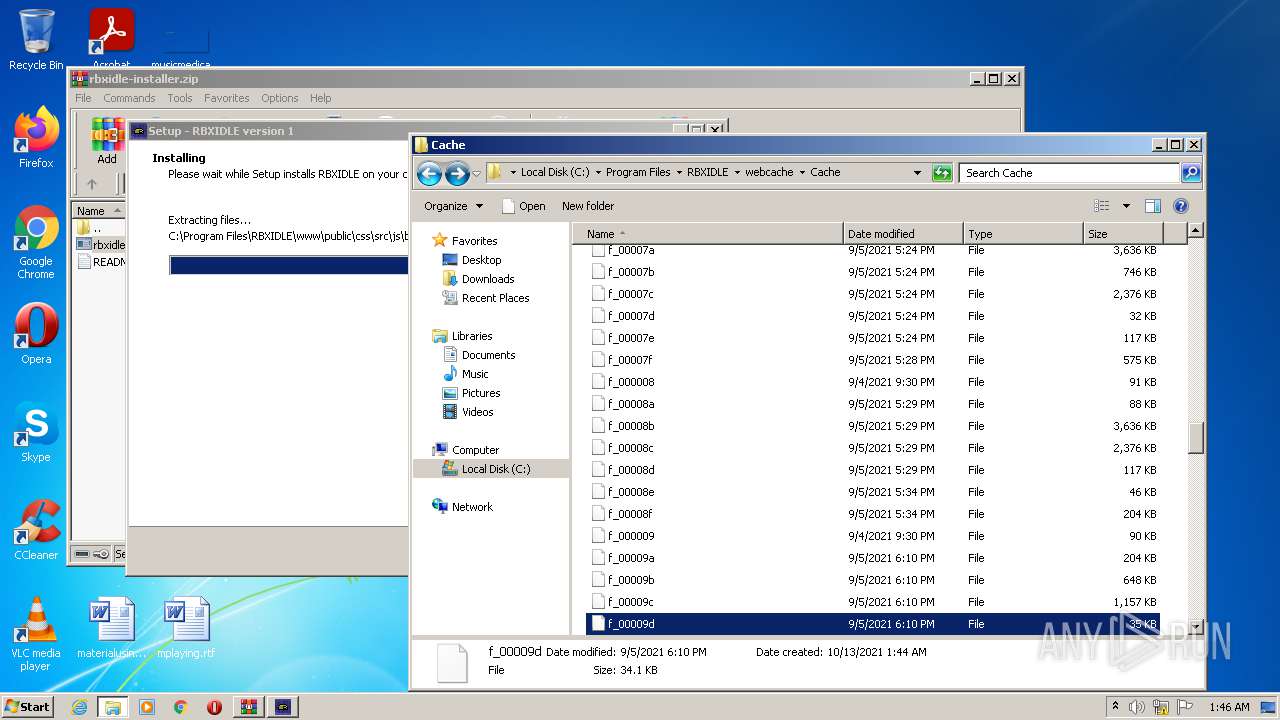
Task: Click the New folder button
Action: [588, 206]
